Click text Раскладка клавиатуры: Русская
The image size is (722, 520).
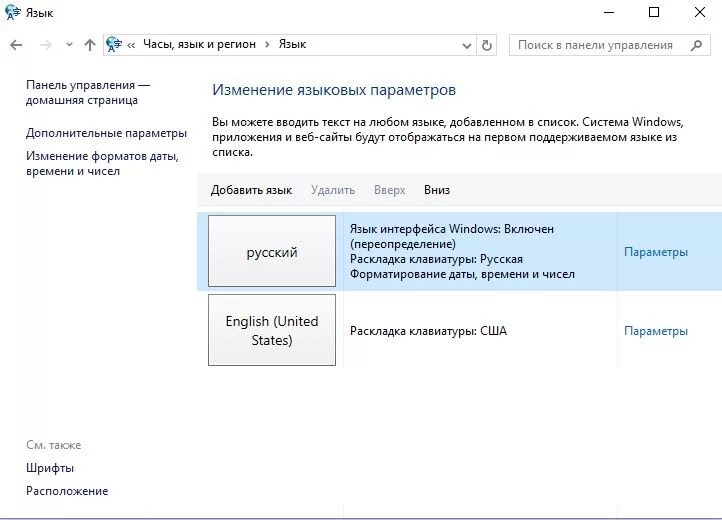(436, 259)
